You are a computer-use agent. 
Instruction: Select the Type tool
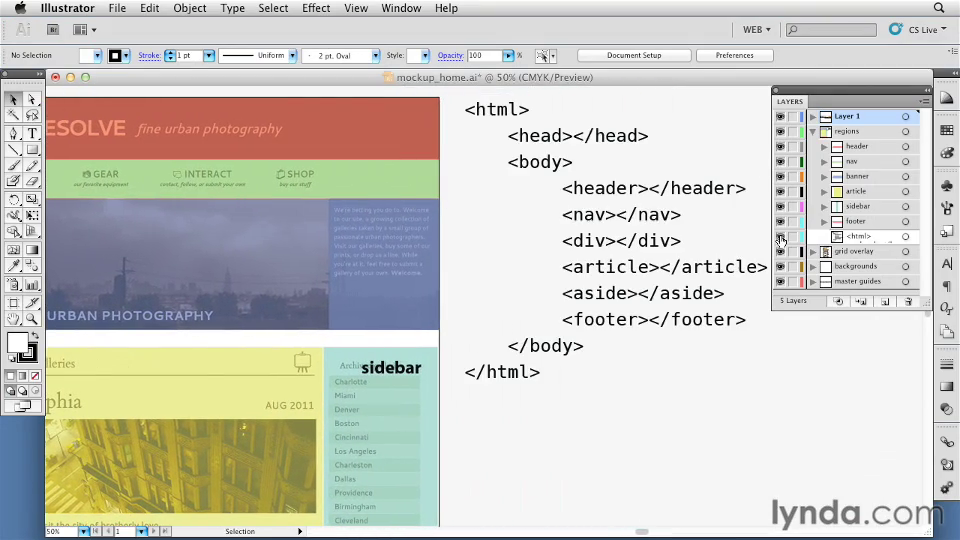pos(32,133)
